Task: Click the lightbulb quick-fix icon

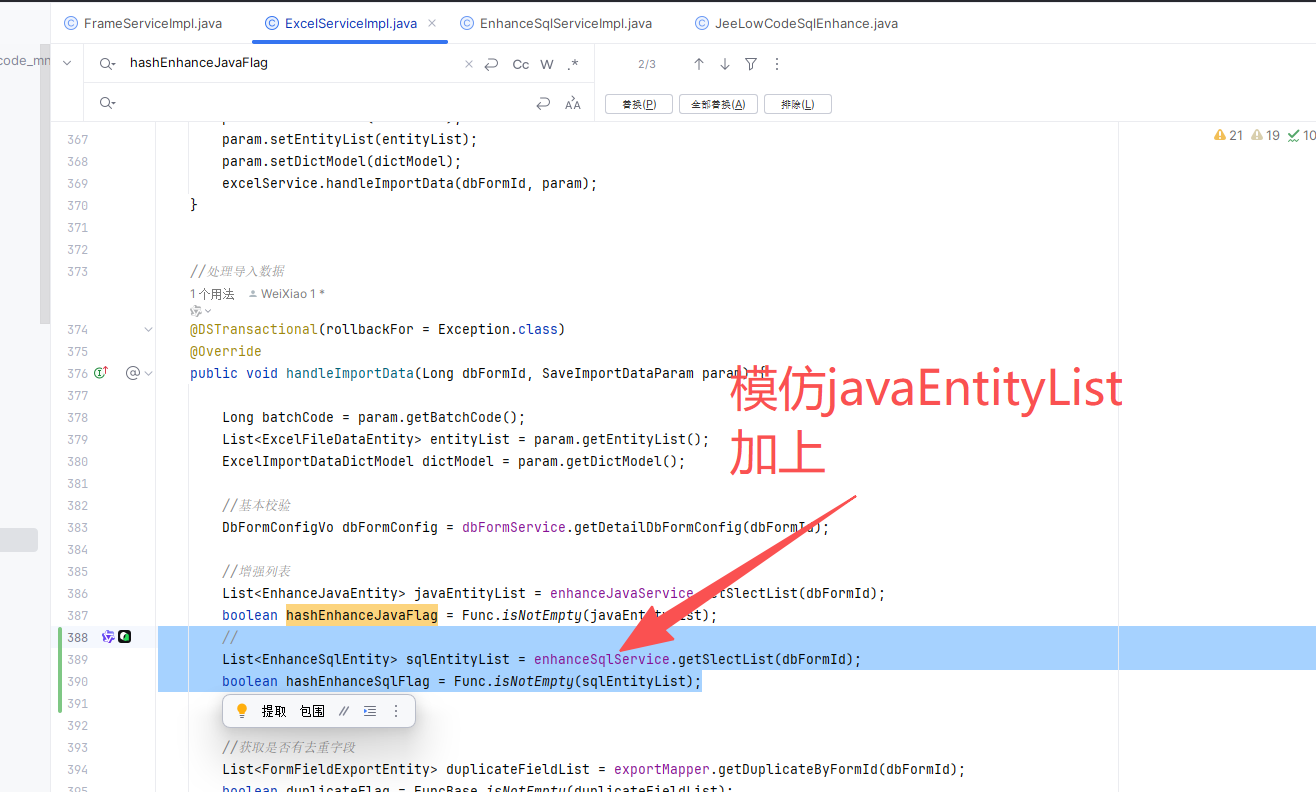Action: pos(241,711)
